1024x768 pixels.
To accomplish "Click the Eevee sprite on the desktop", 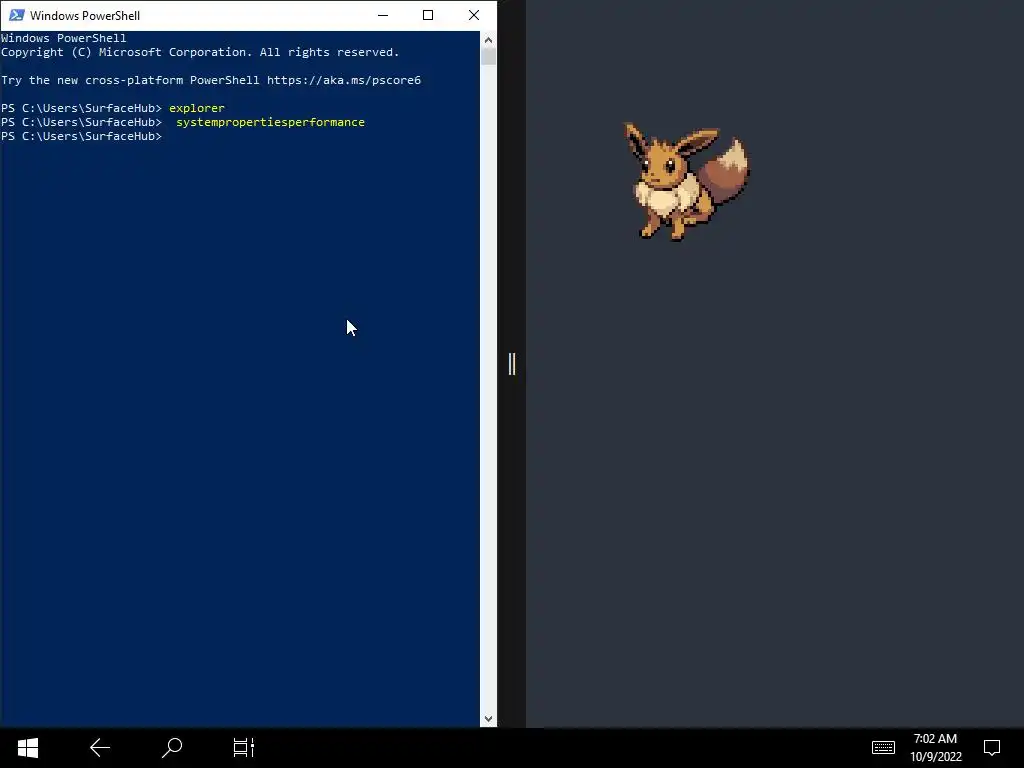I will tap(686, 182).
